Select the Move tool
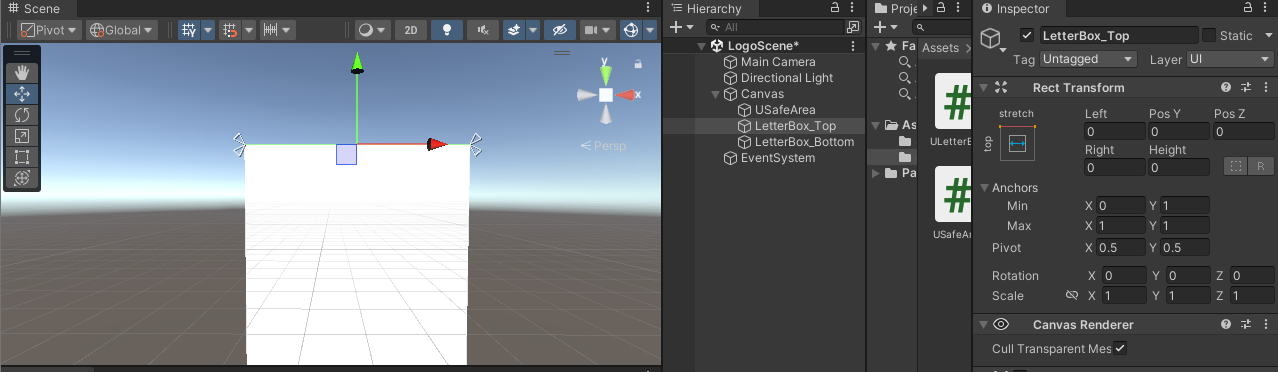This screenshot has width=1278, height=372. (22, 93)
